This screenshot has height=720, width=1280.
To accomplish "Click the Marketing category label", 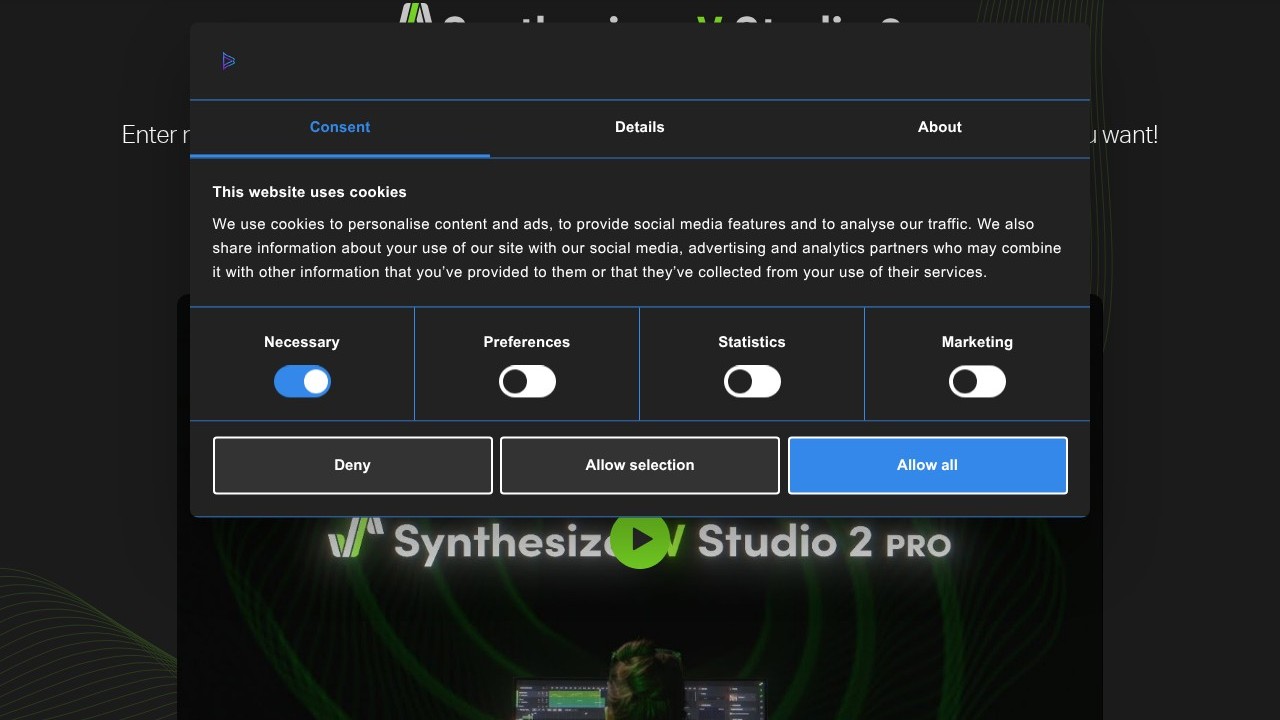I will coord(977,342).
